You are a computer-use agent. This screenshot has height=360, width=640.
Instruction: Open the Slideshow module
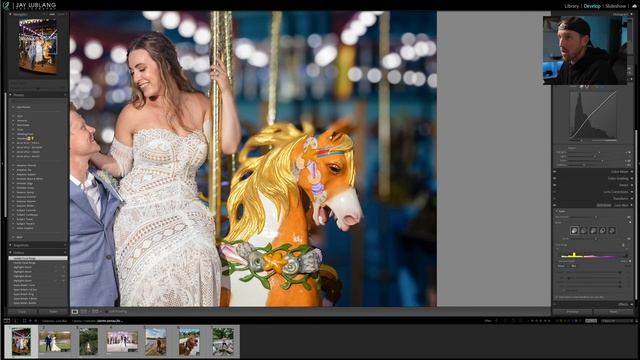(616, 6)
